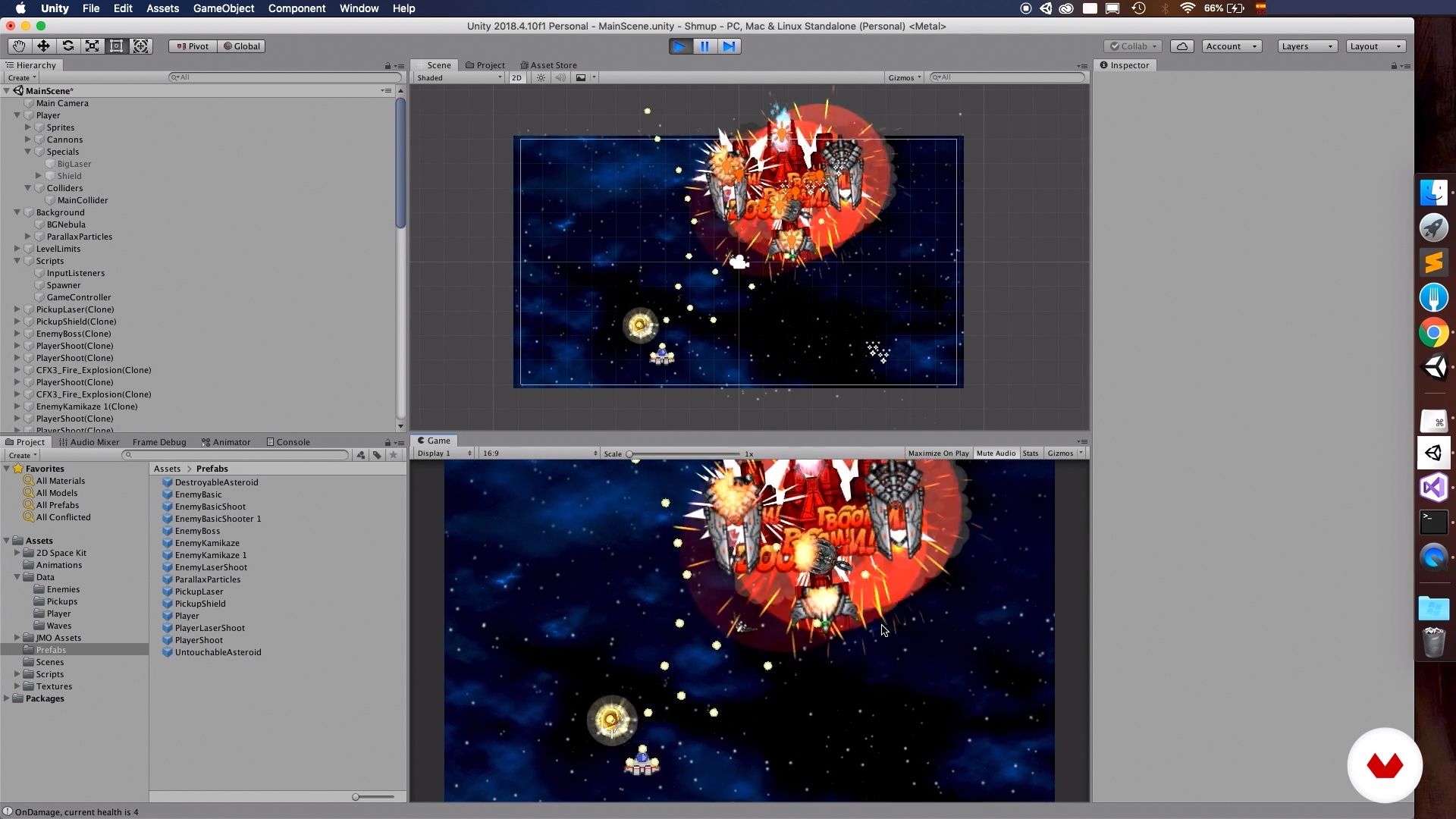The image size is (1456, 819).
Task: Click Assets in breadcrumb path
Action: [167, 469]
